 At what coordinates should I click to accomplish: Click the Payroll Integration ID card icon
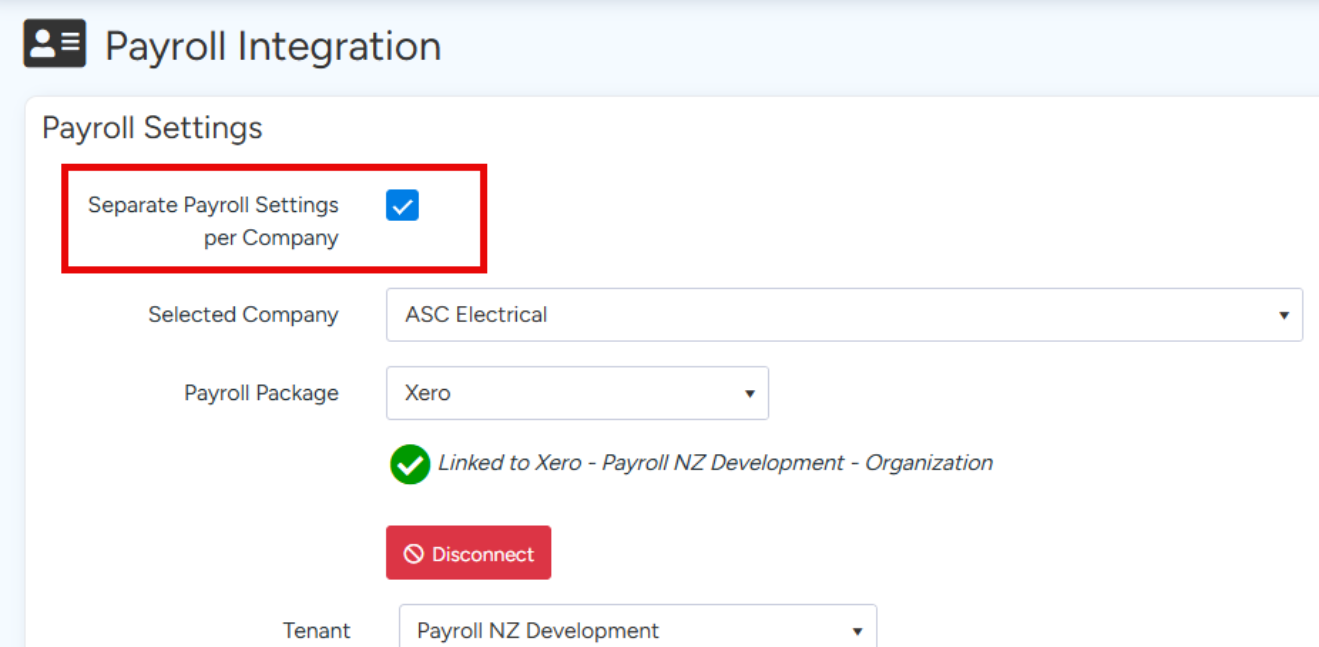tap(55, 44)
